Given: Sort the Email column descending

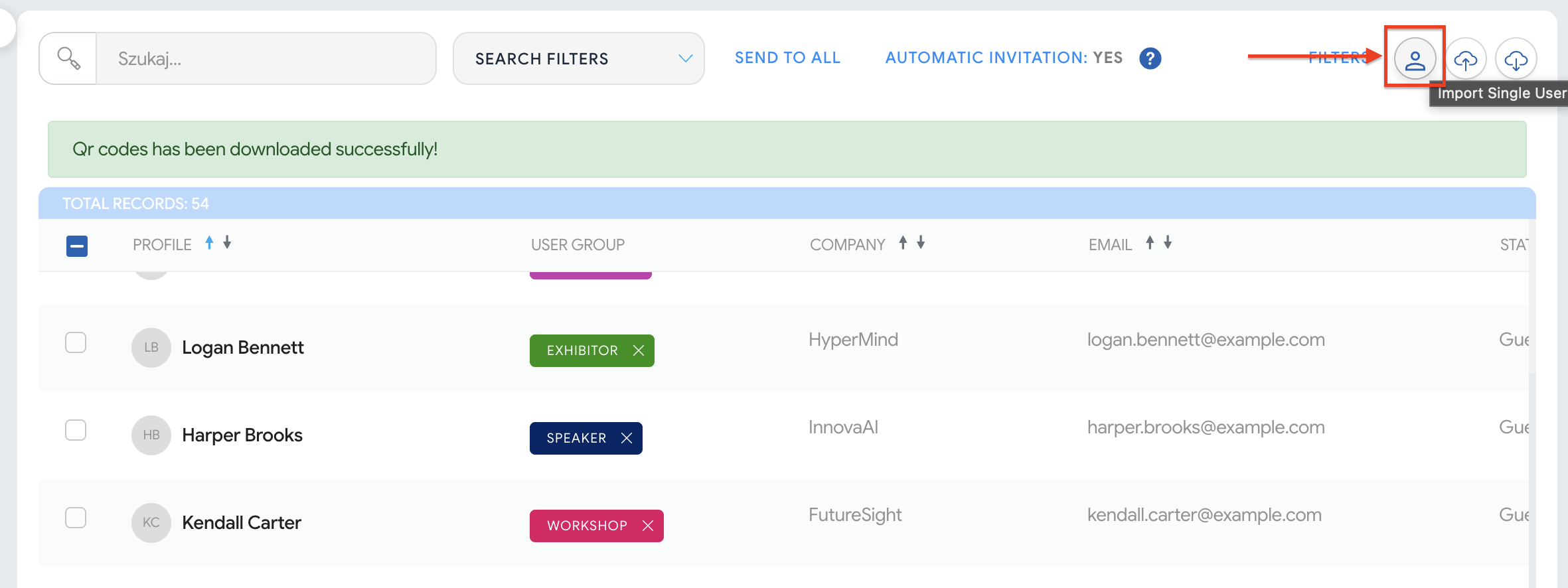Looking at the screenshot, I should (x=1168, y=243).
